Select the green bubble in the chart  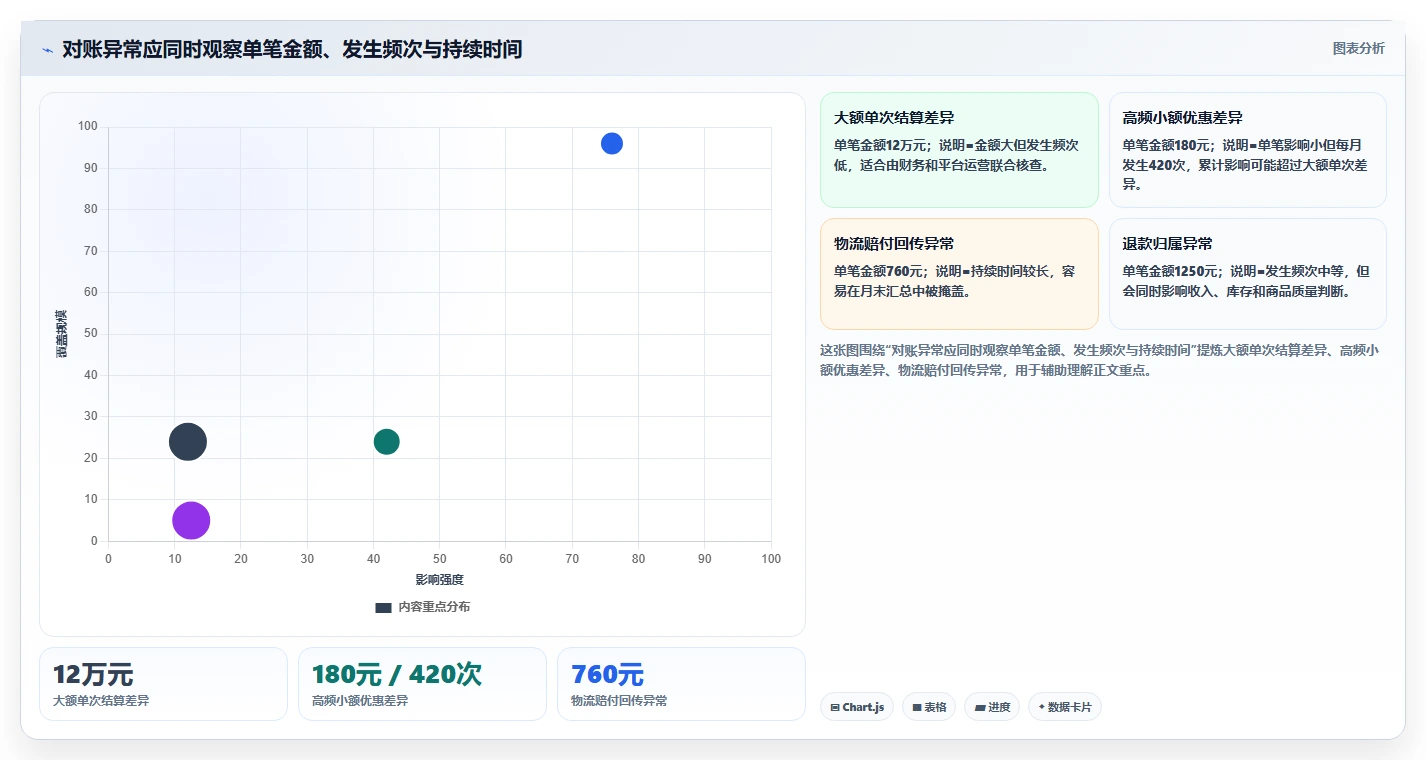[387, 442]
